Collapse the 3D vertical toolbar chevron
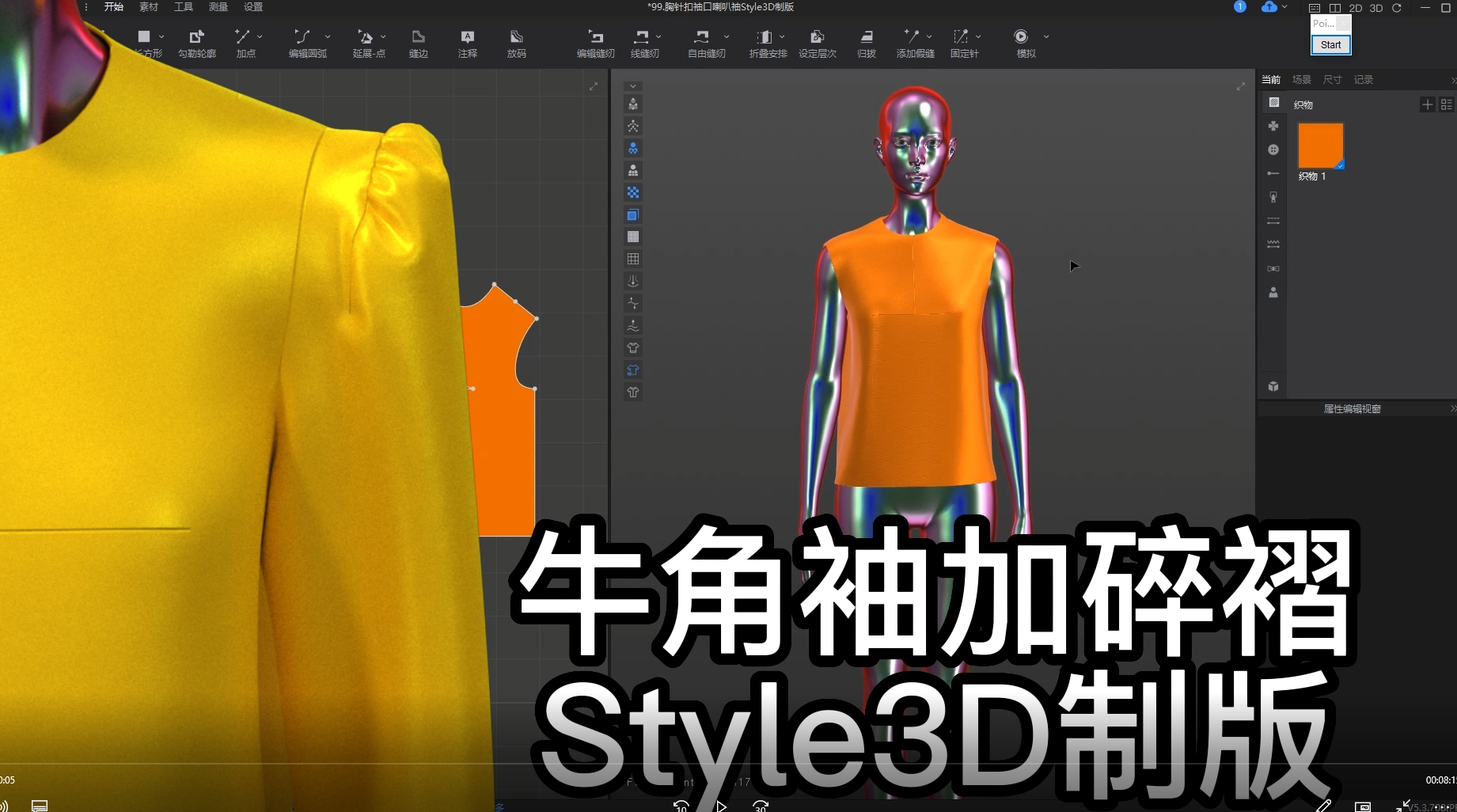 (x=633, y=86)
